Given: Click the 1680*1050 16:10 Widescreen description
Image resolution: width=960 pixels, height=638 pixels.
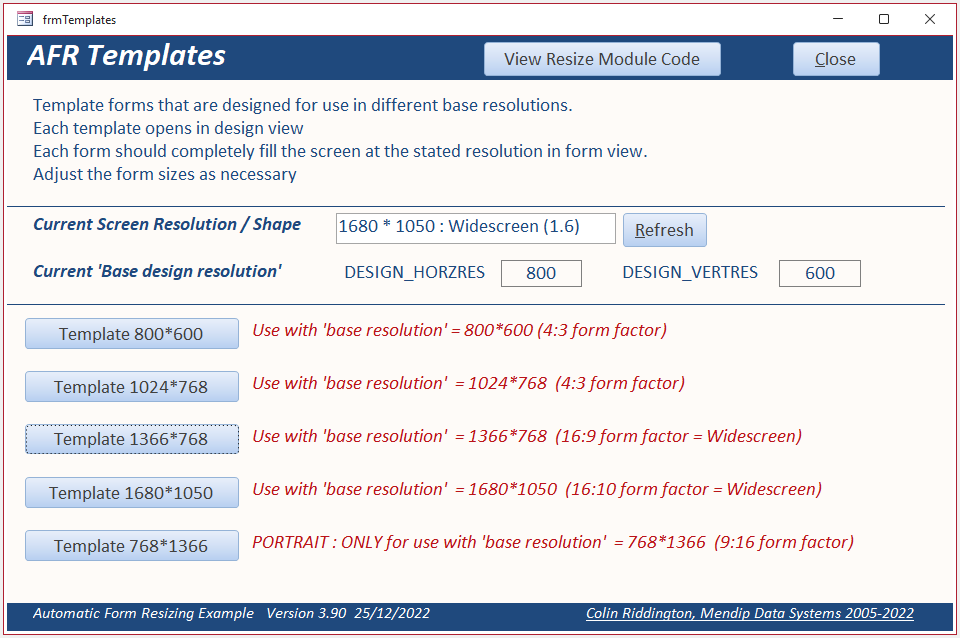Looking at the screenshot, I should point(537,489).
